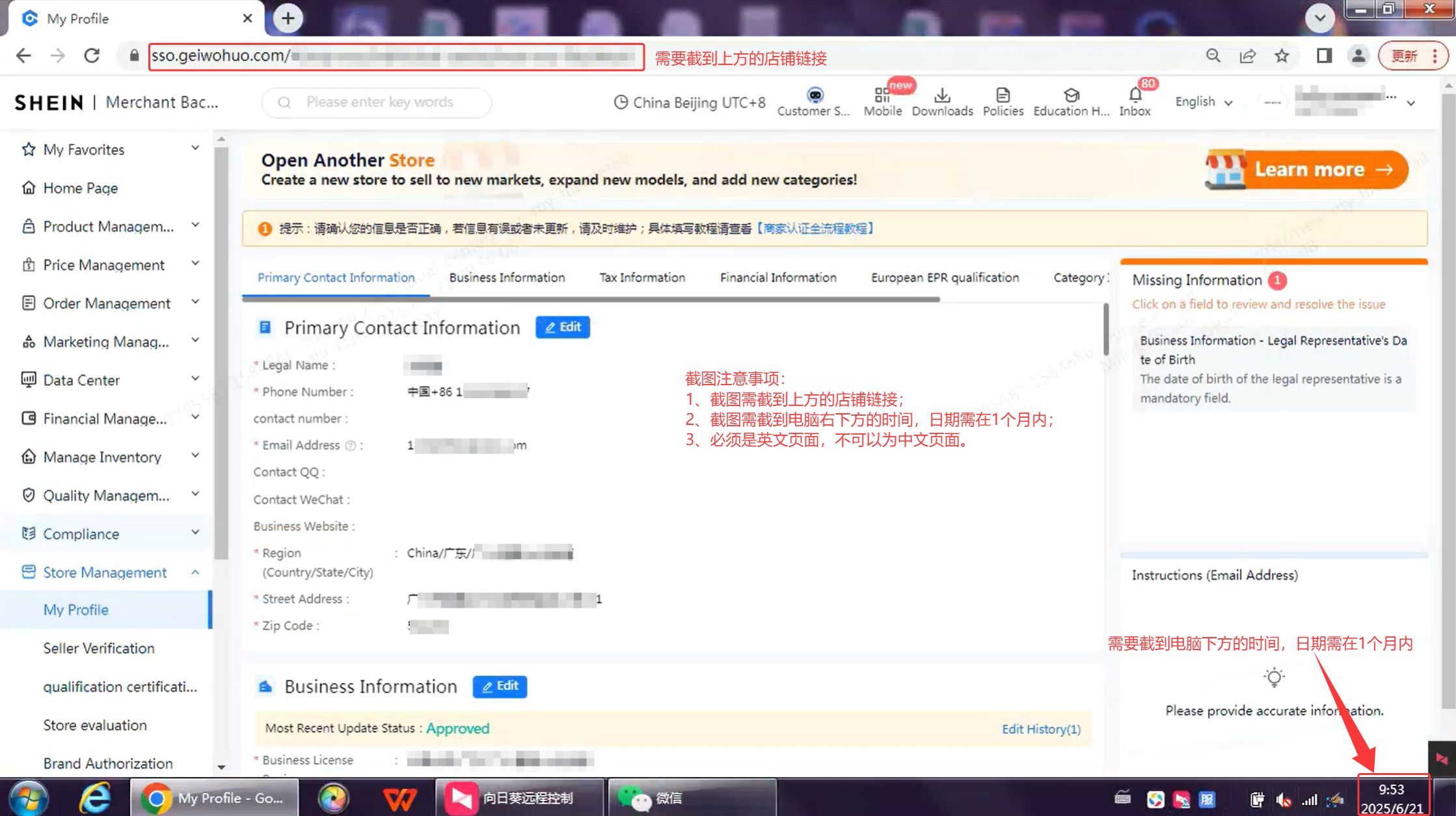The image size is (1456, 816).
Task: Click the clock icon beside China Beijing UTC+8
Action: click(620, 102)
